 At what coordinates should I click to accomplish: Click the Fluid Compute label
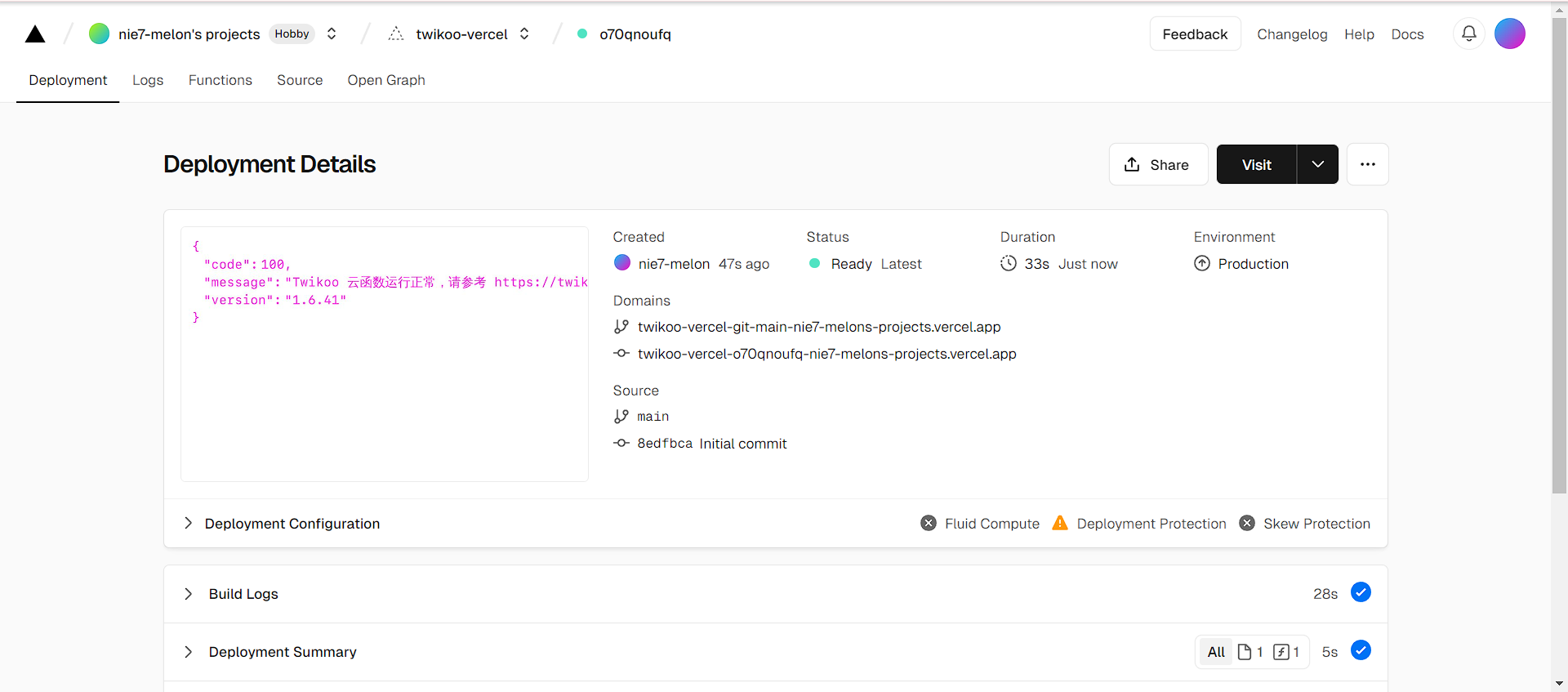tap(992, 524)
